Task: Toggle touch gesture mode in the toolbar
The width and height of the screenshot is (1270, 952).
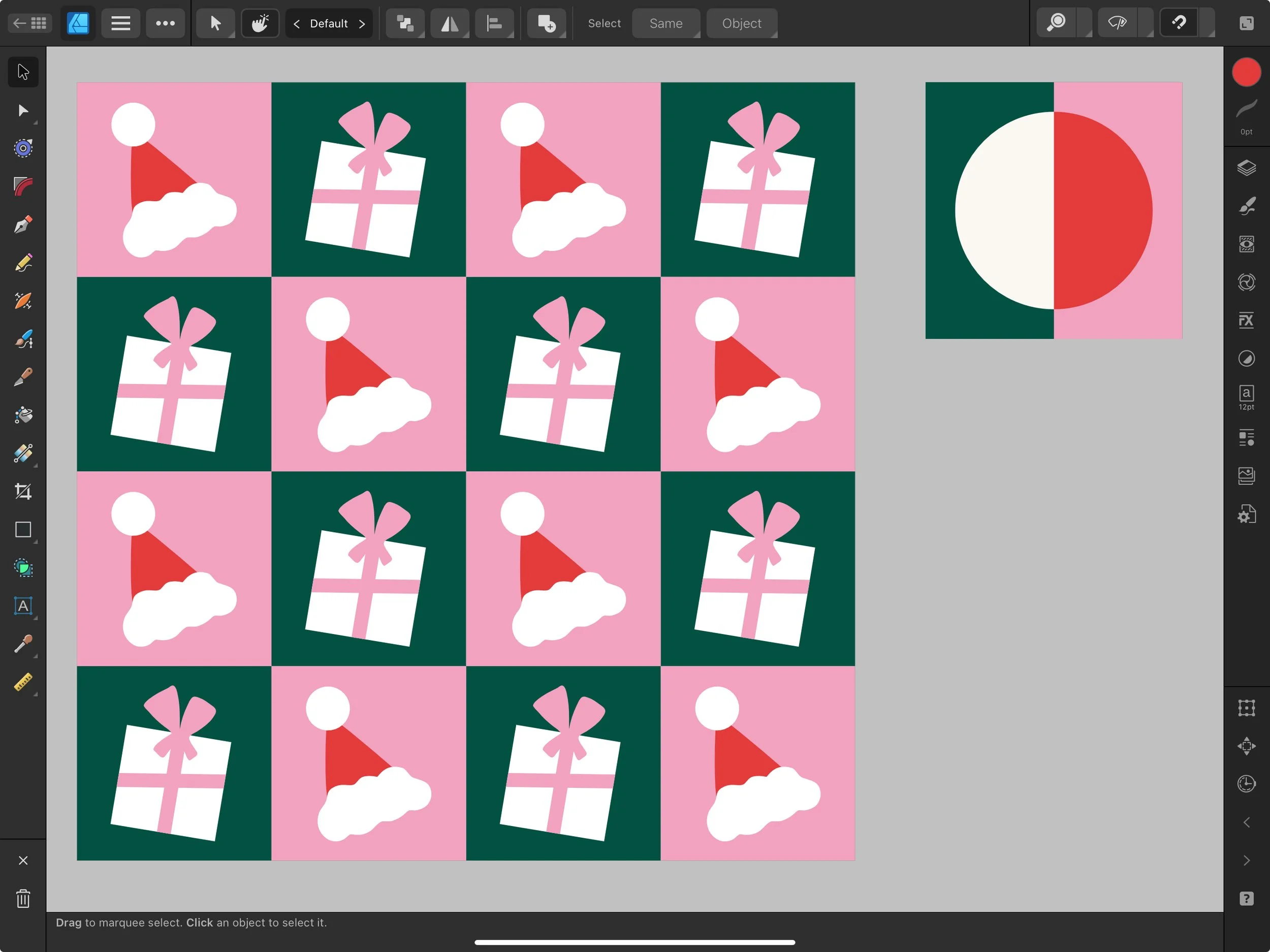Action: tap(260, 23)
